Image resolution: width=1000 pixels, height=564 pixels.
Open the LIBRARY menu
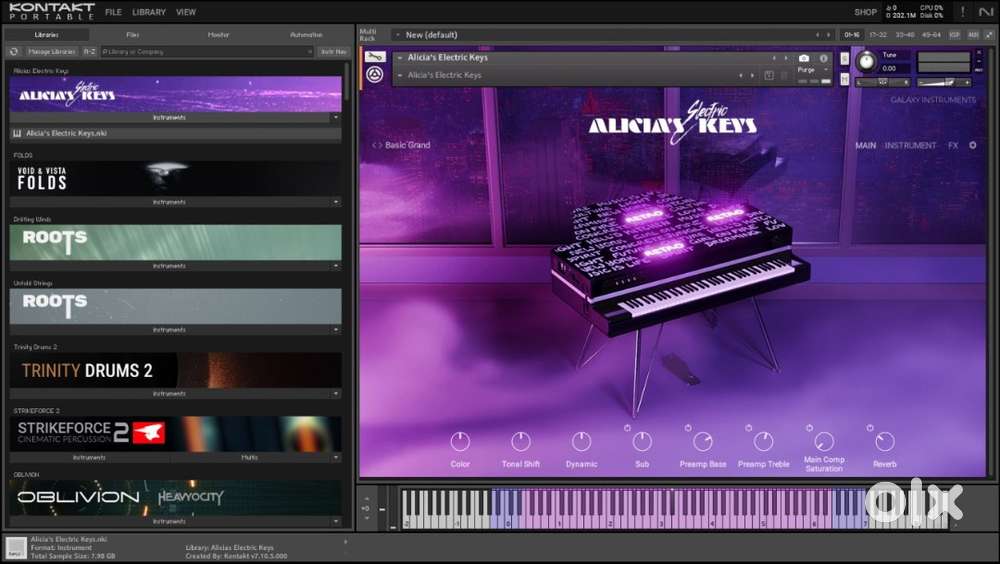(x=149, y=12)
